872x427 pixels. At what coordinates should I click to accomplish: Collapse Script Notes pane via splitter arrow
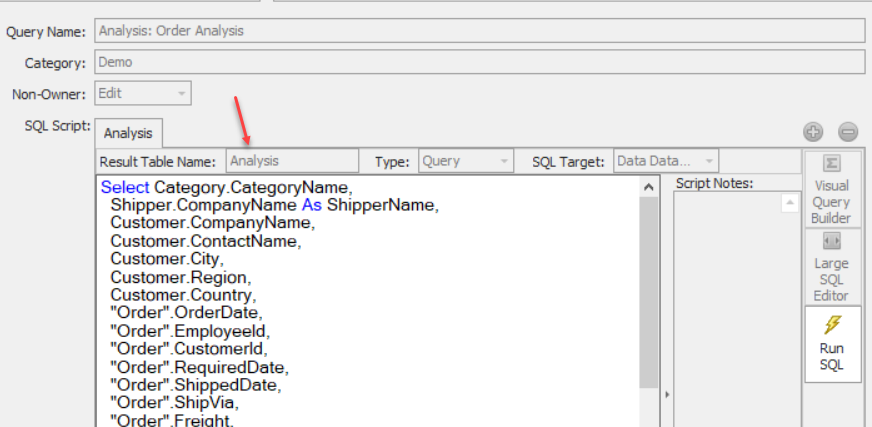666,394
